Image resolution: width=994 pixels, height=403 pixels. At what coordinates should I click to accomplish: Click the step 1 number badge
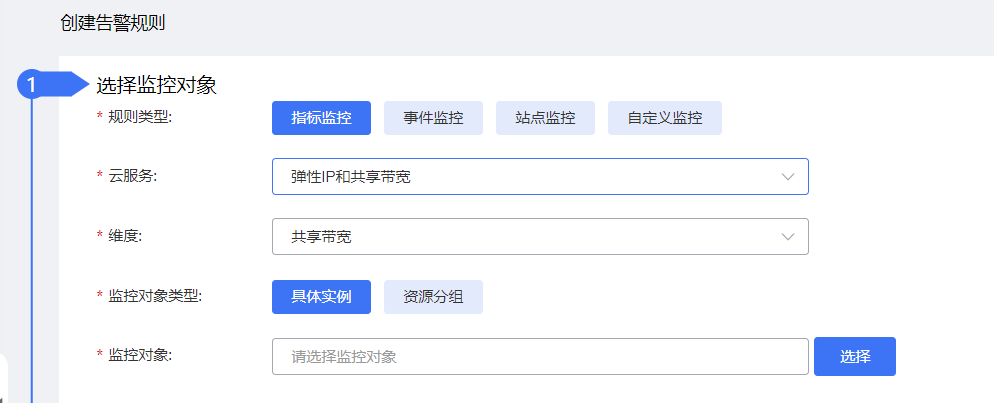32,85
